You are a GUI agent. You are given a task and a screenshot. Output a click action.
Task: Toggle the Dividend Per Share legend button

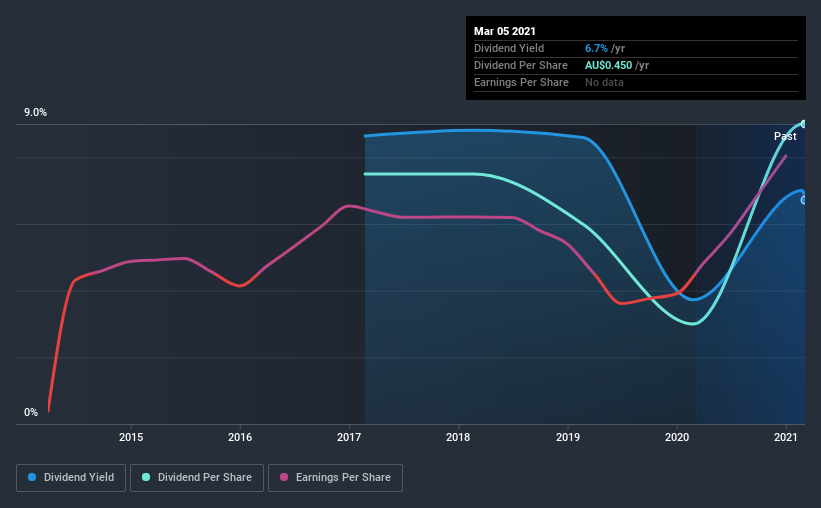pyautogui.click(x=197, y=478)
